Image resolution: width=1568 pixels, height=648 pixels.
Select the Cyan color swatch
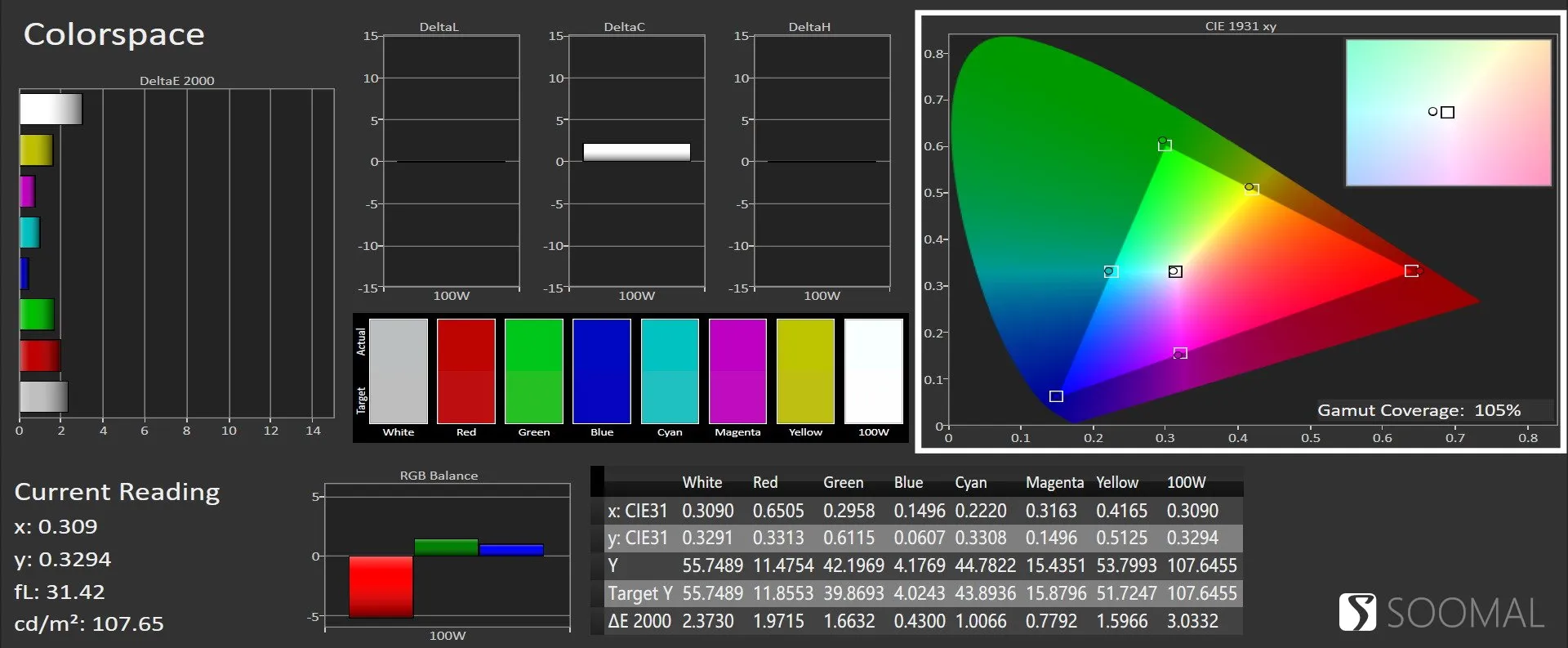(670, 371)
